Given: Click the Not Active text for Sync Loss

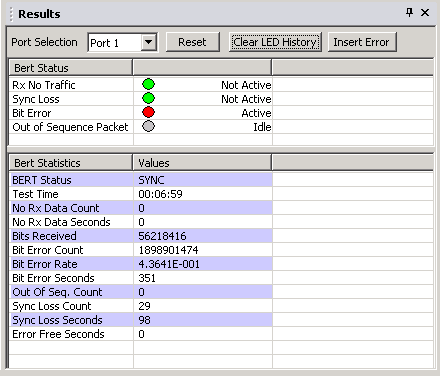Looking at the screenshot, I should coord(246,99).
